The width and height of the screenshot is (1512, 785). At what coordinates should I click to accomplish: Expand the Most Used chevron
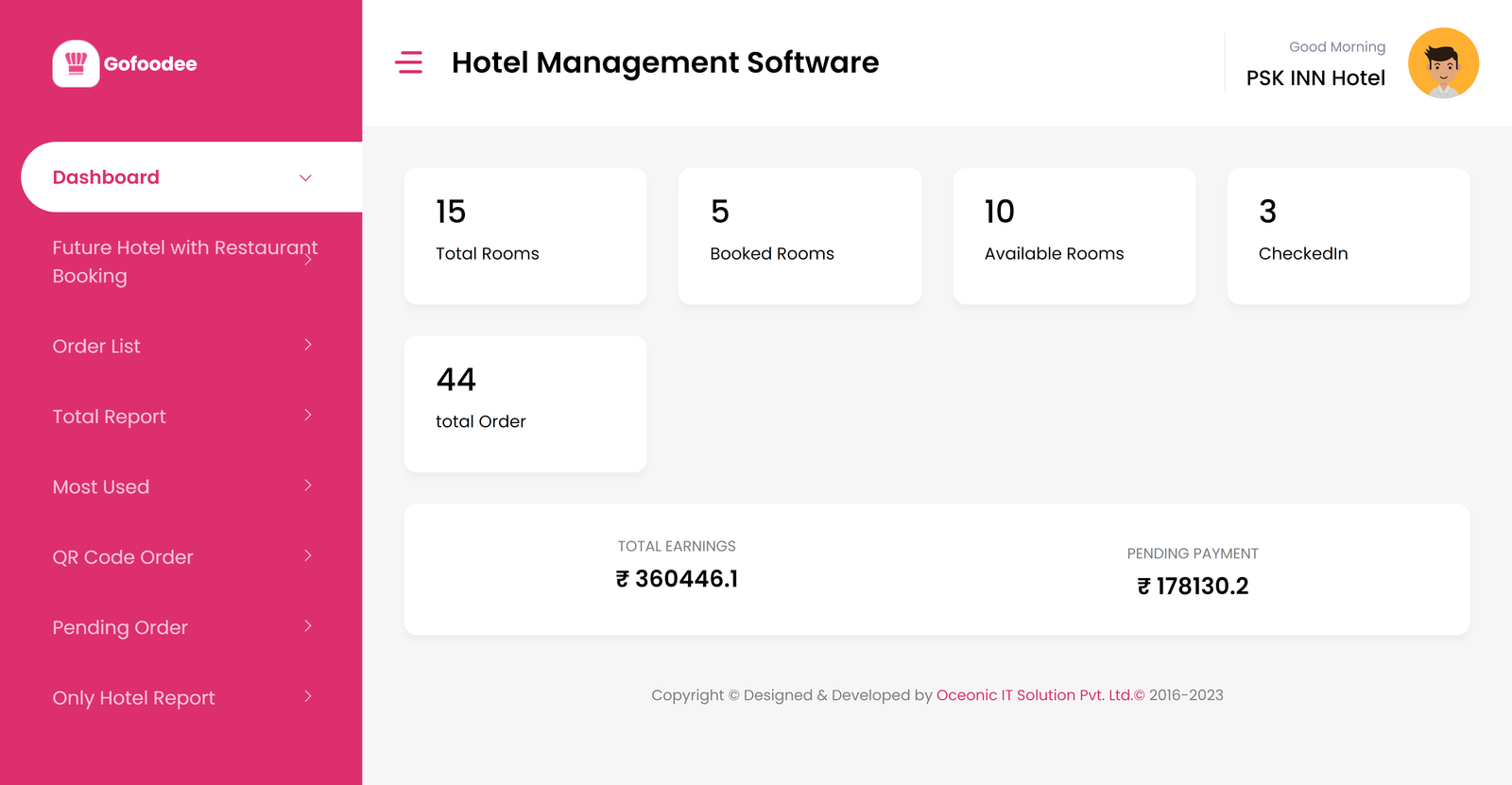tap(308, 486)
